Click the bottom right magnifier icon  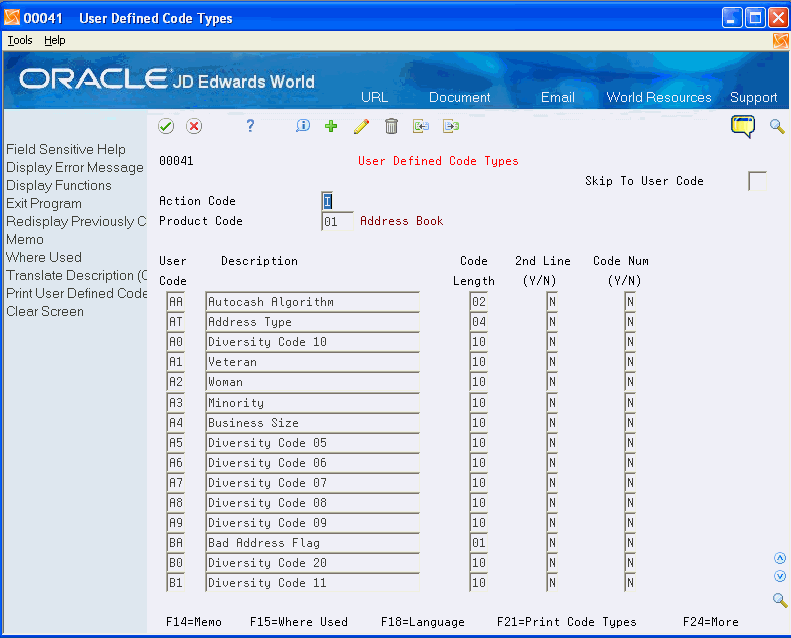780,600
